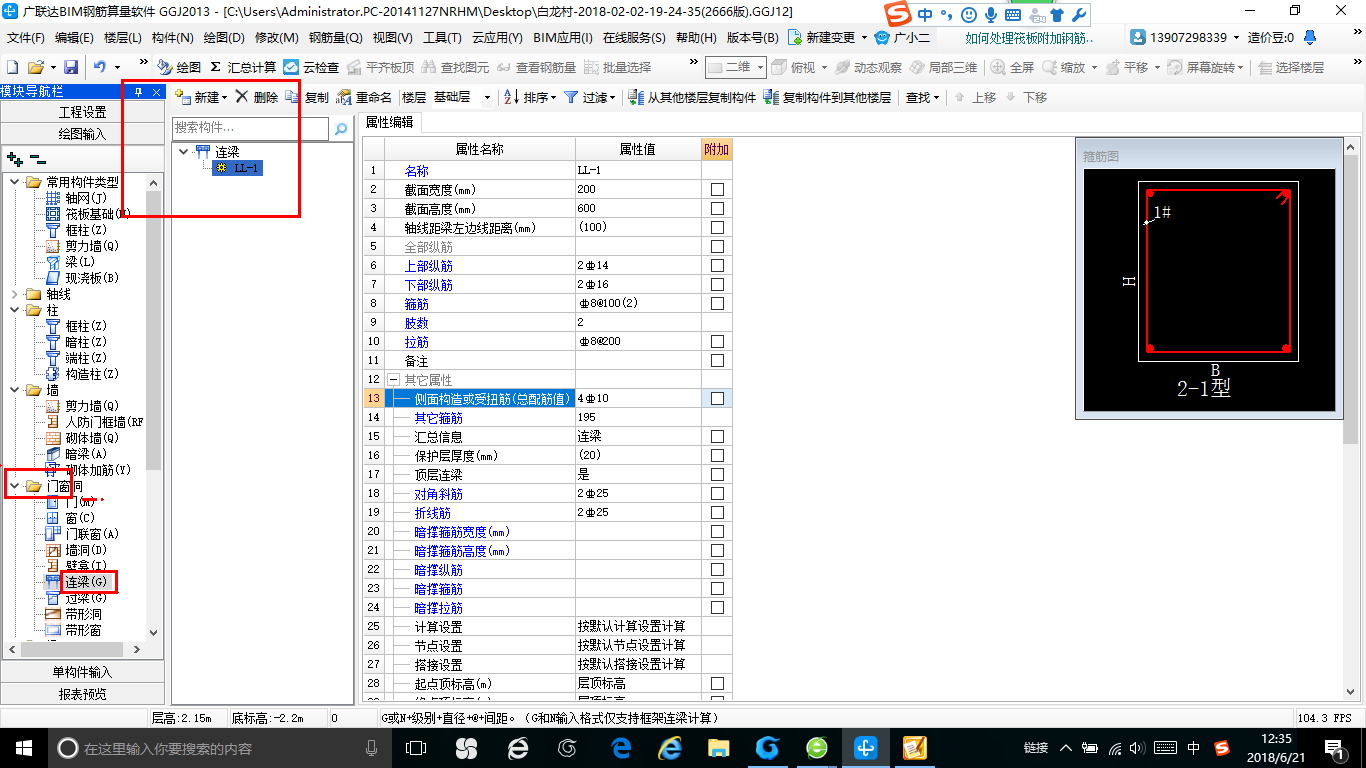Viewport: 1366px width, 768px height.
Task: Collapse the 常用构件类型 folder
Action: click(14, 182)
